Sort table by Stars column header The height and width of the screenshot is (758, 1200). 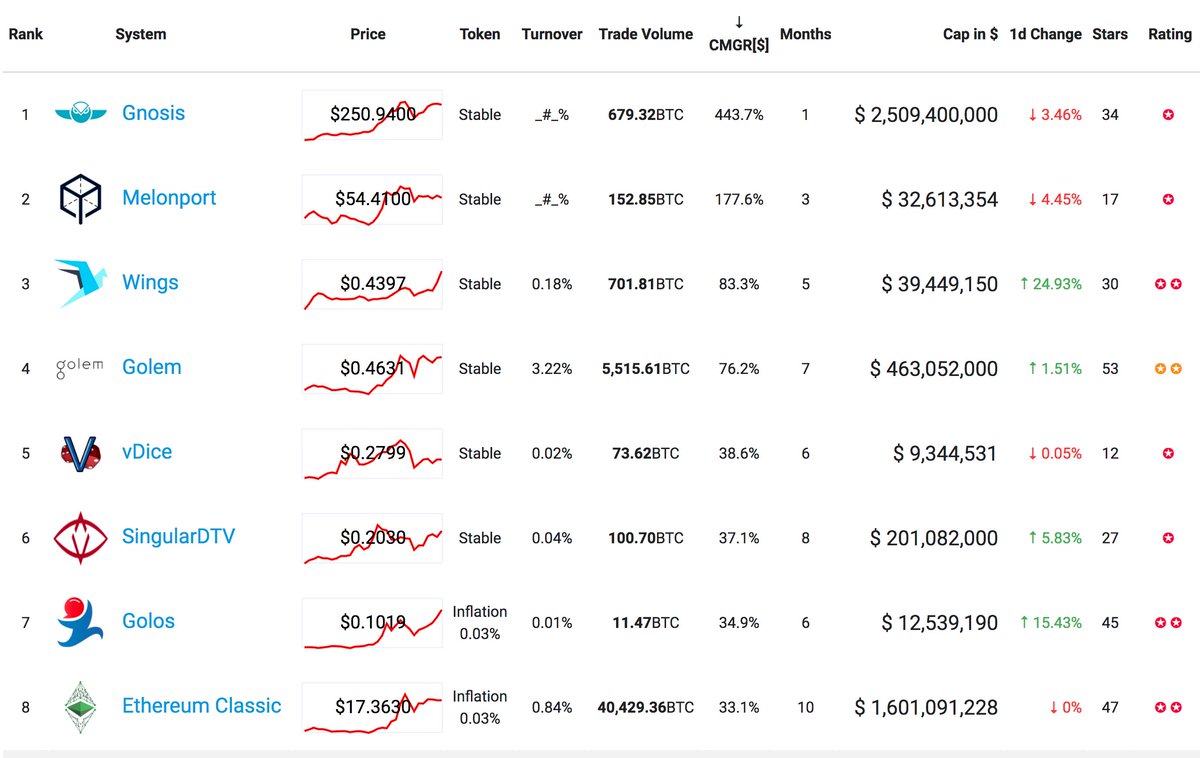1110,34
